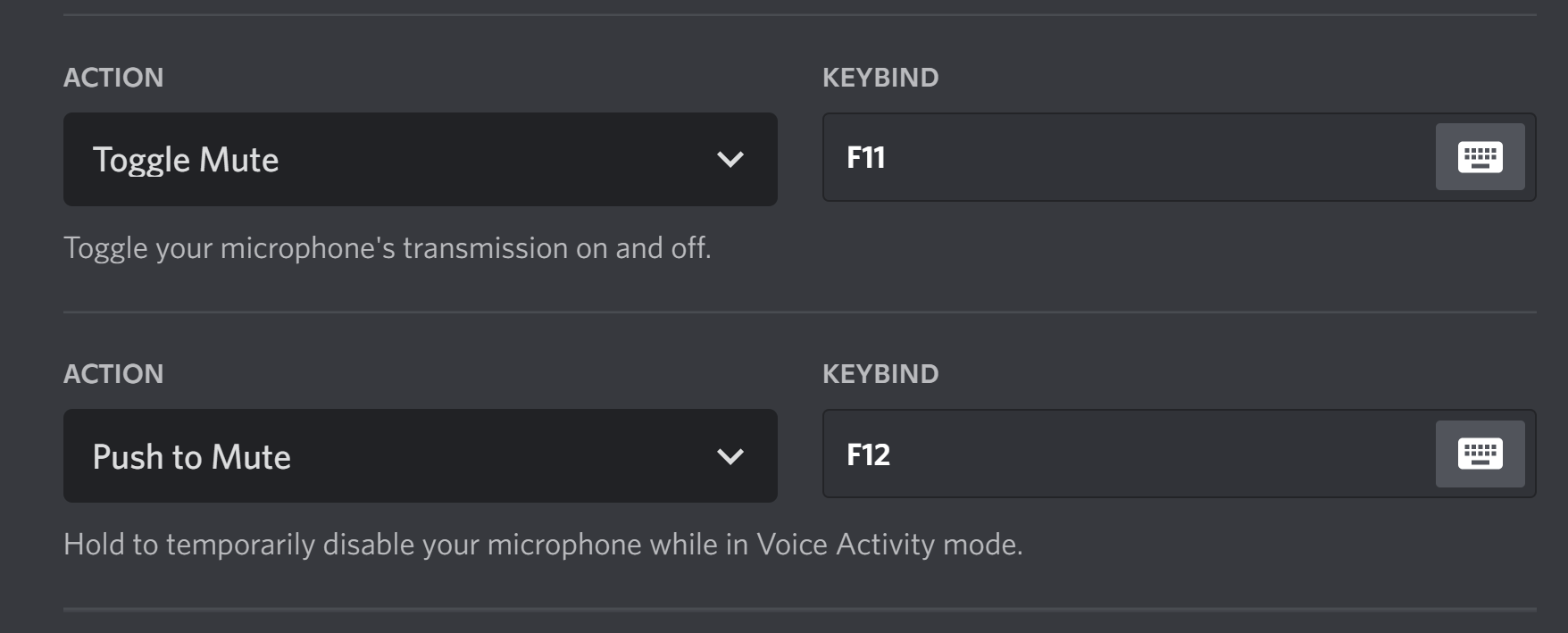Click the keyboard icon beside F11 keybind
This screenshot has height=633, width=1568.
tap(1480, 157)
